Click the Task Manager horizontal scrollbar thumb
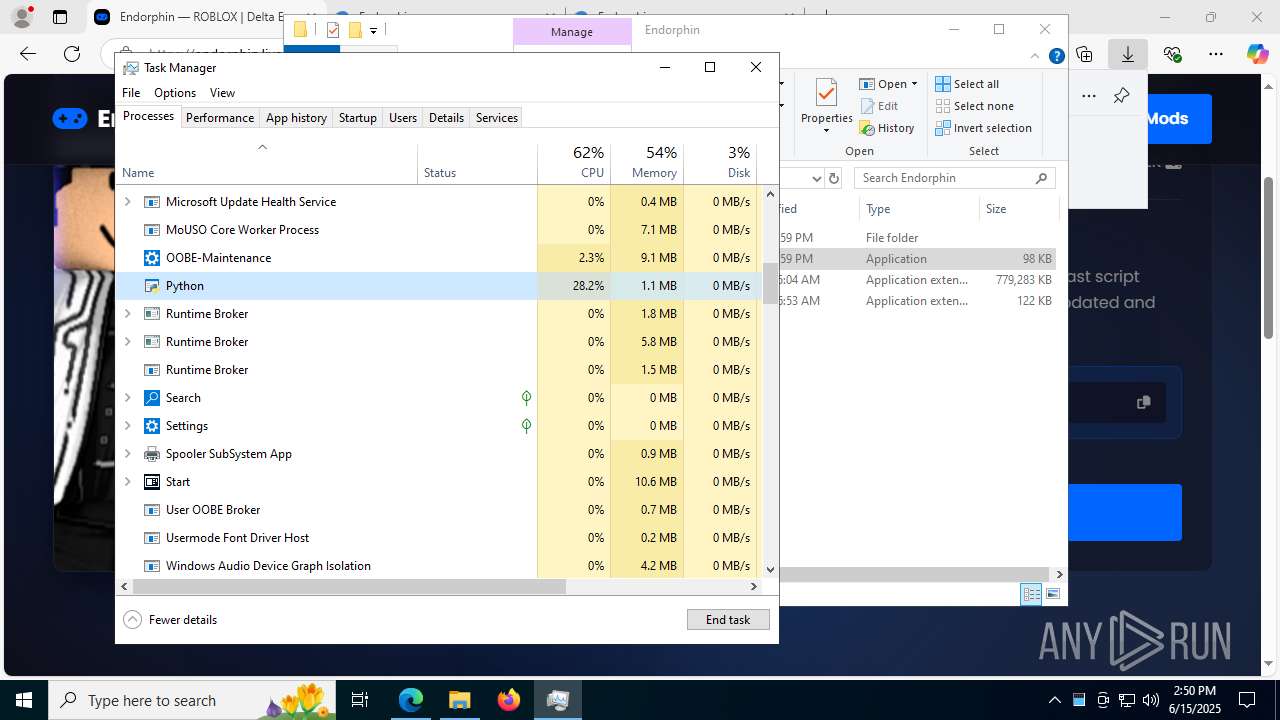This screenshot has width=1280, height=720. click(x=349, y=587)
